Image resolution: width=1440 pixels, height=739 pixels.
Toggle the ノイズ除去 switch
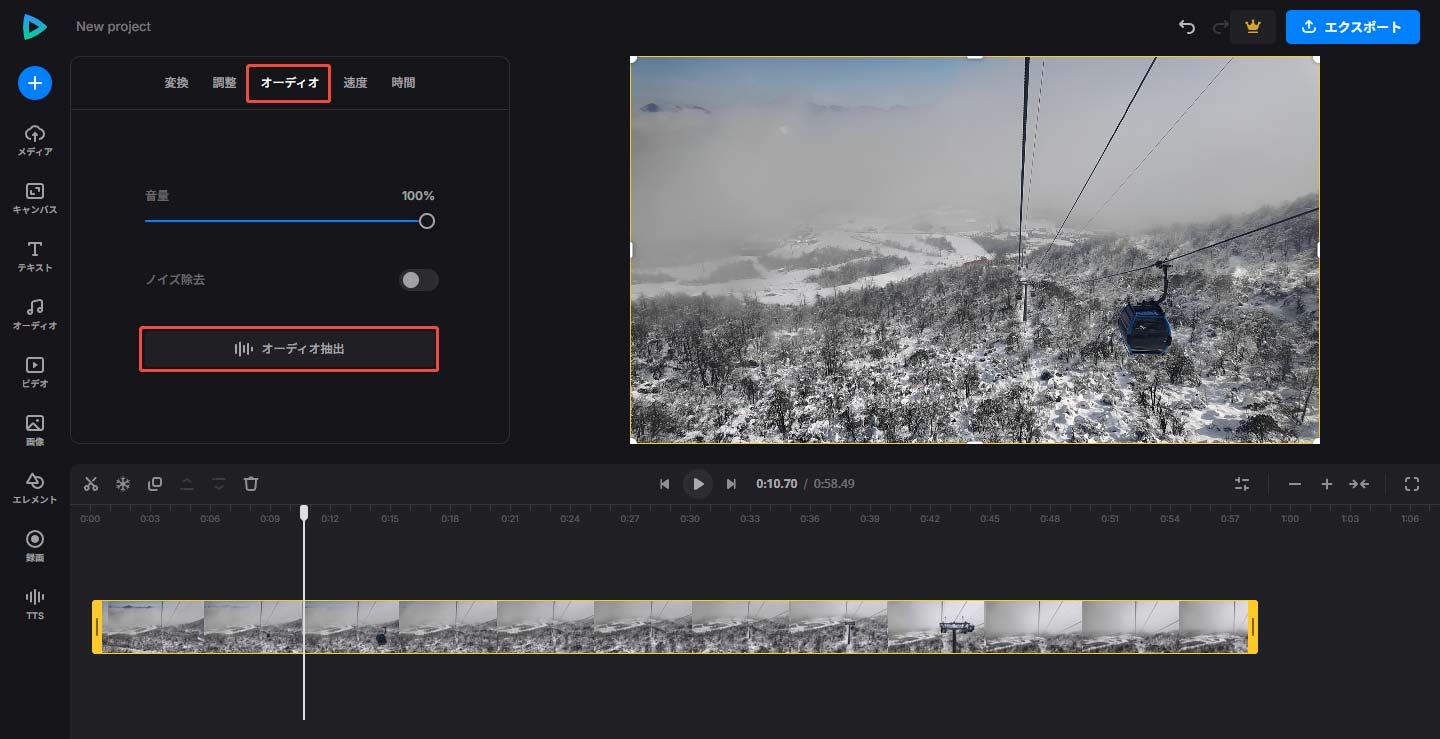(x=419, y=280)
